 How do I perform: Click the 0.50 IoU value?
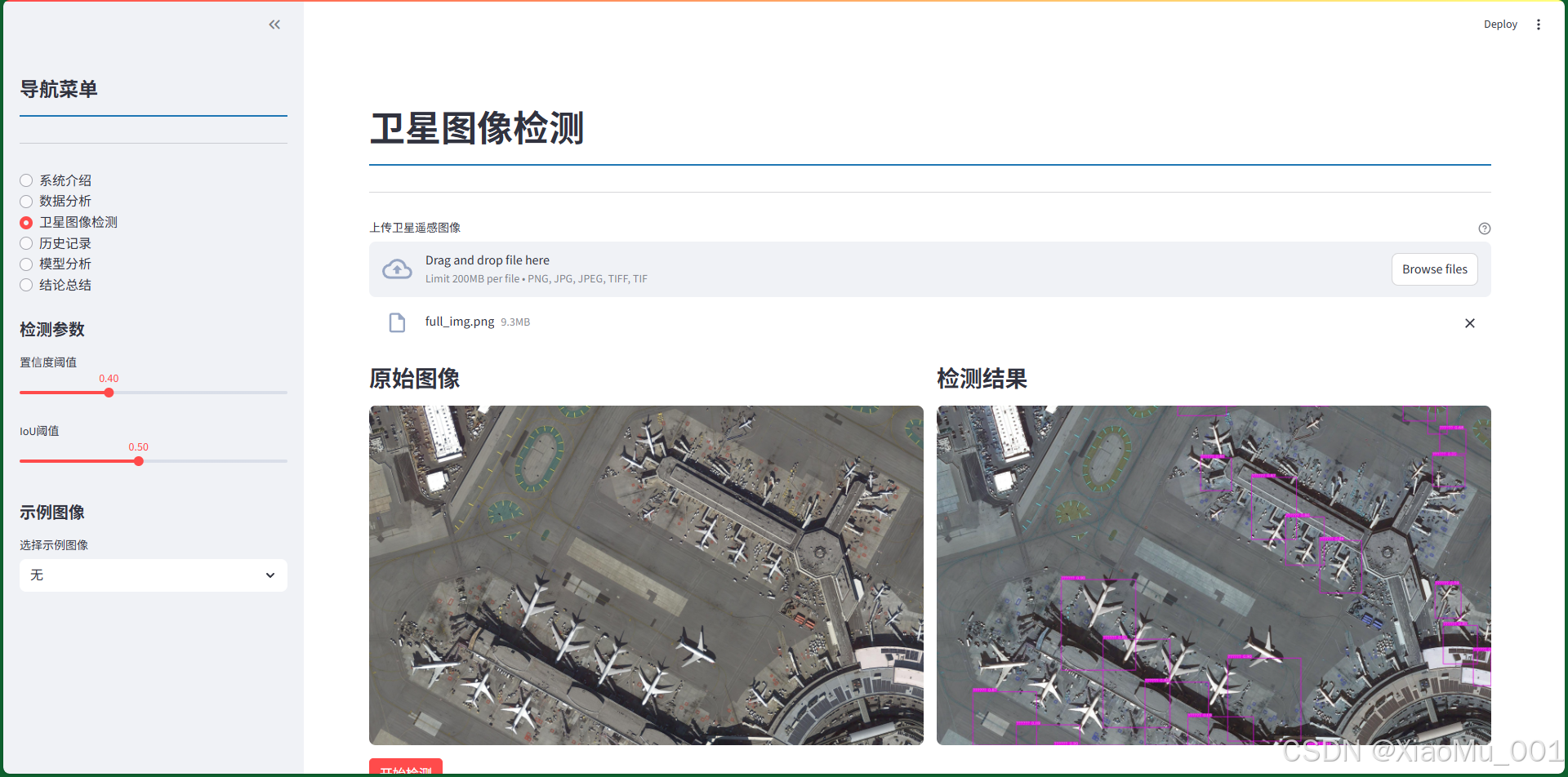coord(139,447)
